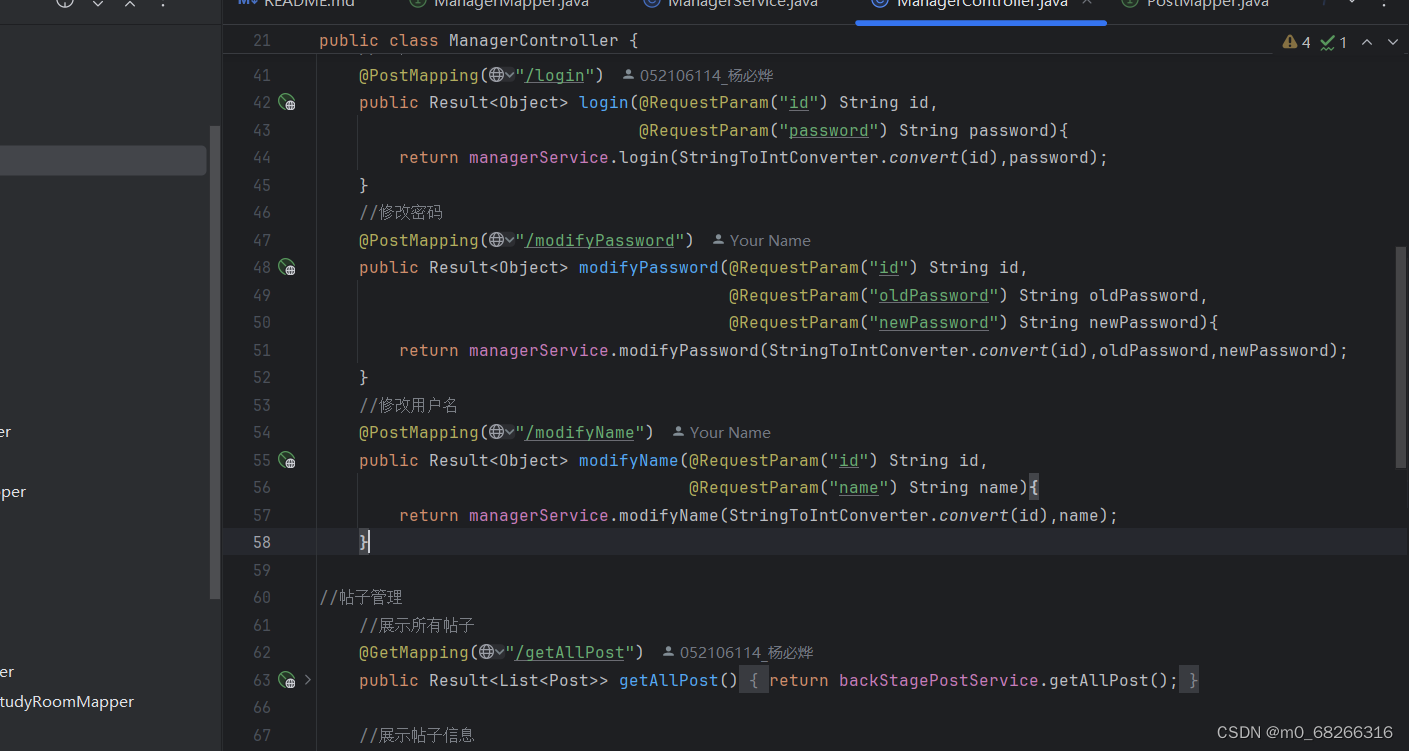The image size is (1409, 751).
Task: Click the 052106114_杨必烨 author hint above getAllPost
Action: [738, 652]
